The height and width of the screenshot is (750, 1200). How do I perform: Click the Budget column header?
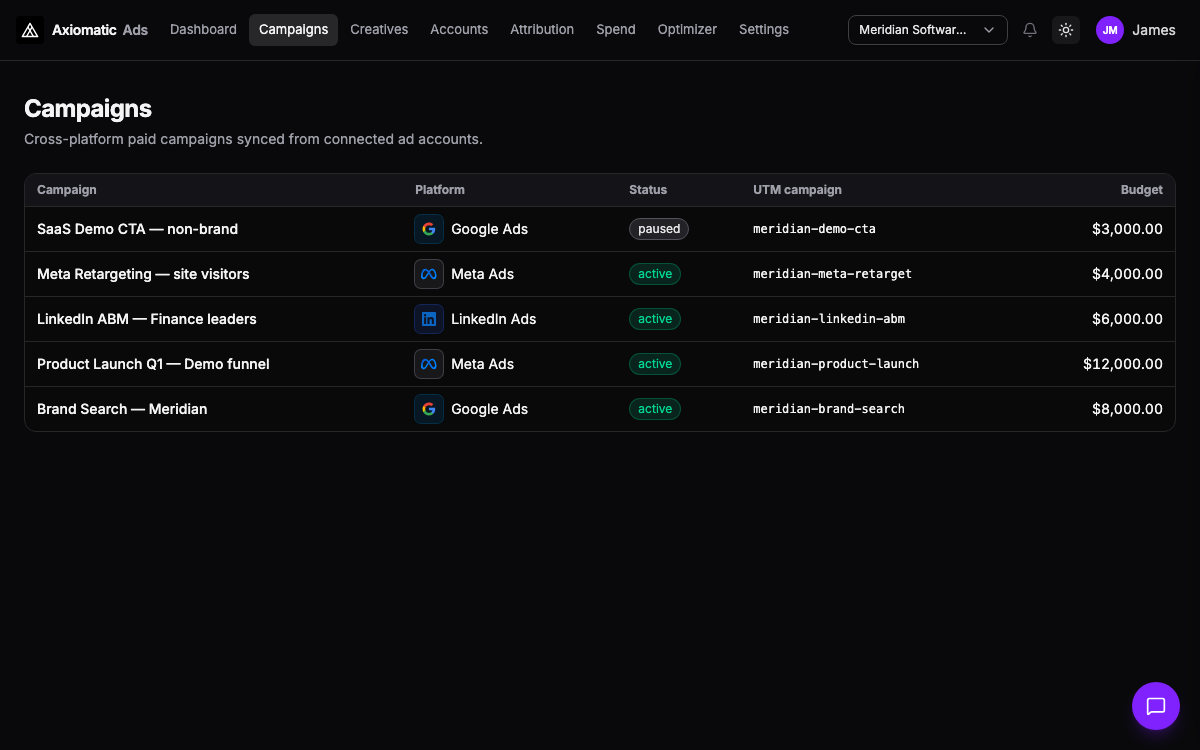[1142, 190]
